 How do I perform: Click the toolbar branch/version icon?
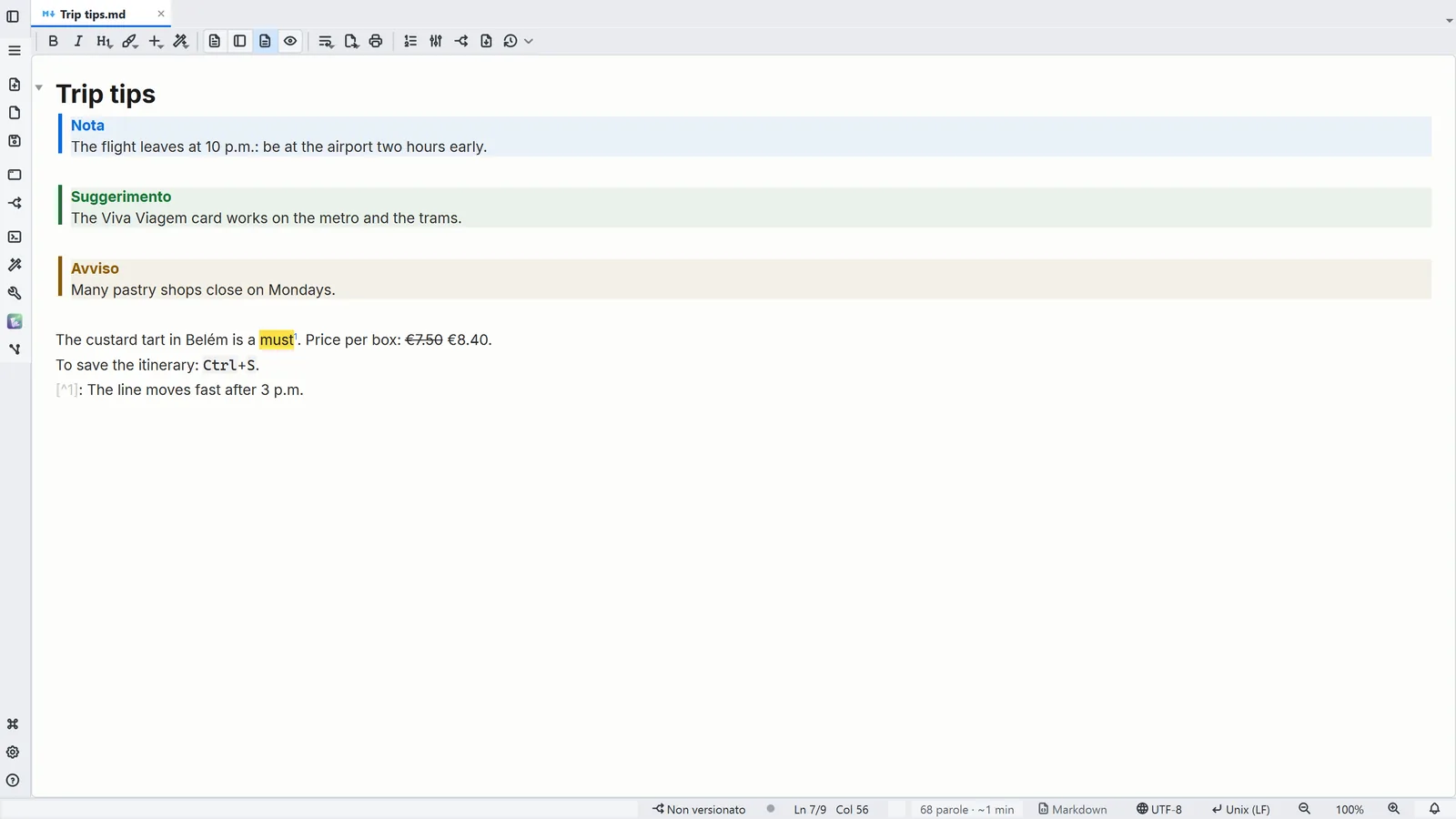461,41
